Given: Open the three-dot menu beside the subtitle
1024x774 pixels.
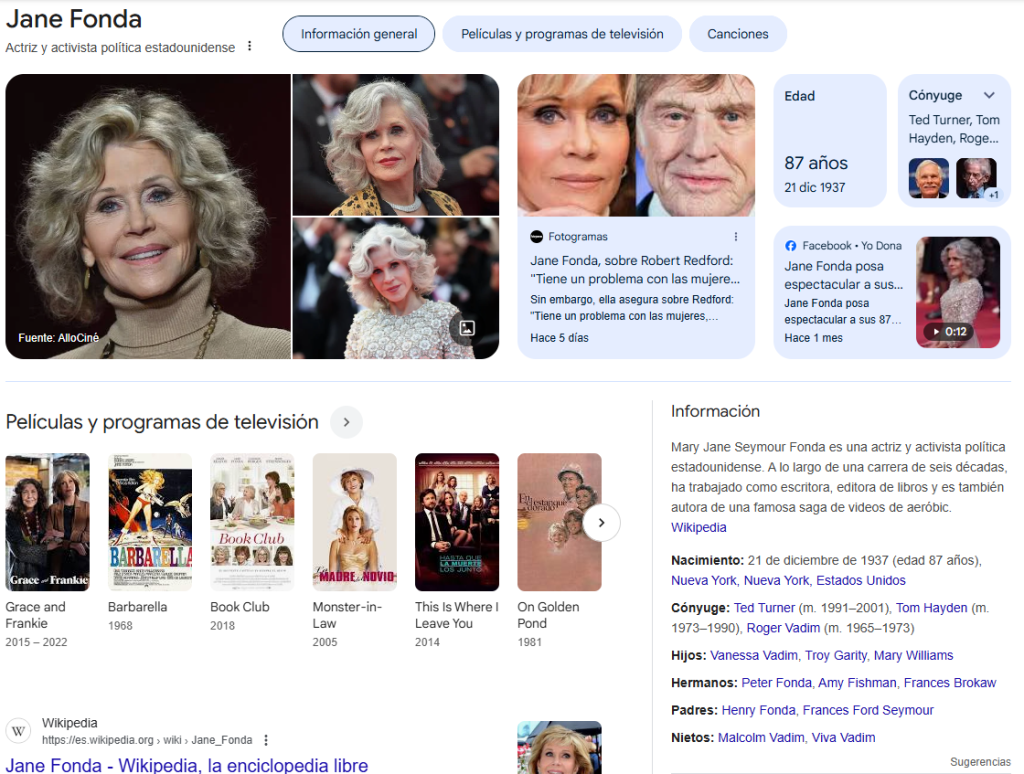Looking at the screenshot, I should pyautogui.click(x=250, y=47).
